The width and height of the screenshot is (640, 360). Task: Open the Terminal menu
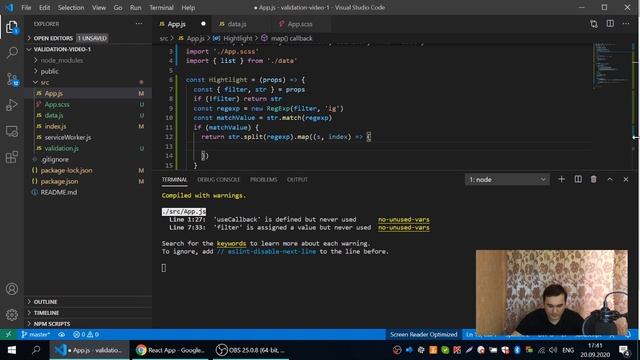(161, 7)
